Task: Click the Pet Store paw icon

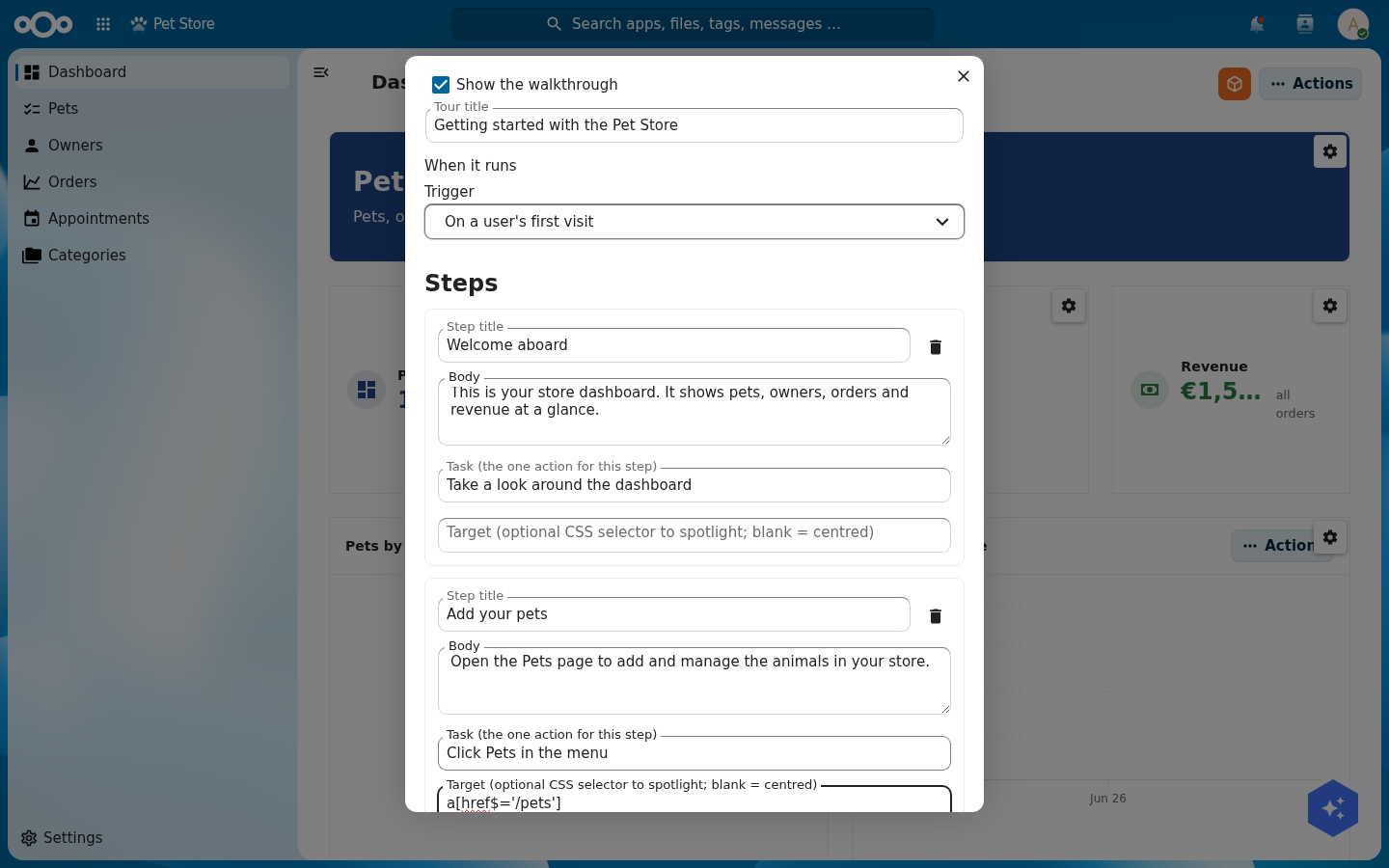Action: (x=139, y=24)
